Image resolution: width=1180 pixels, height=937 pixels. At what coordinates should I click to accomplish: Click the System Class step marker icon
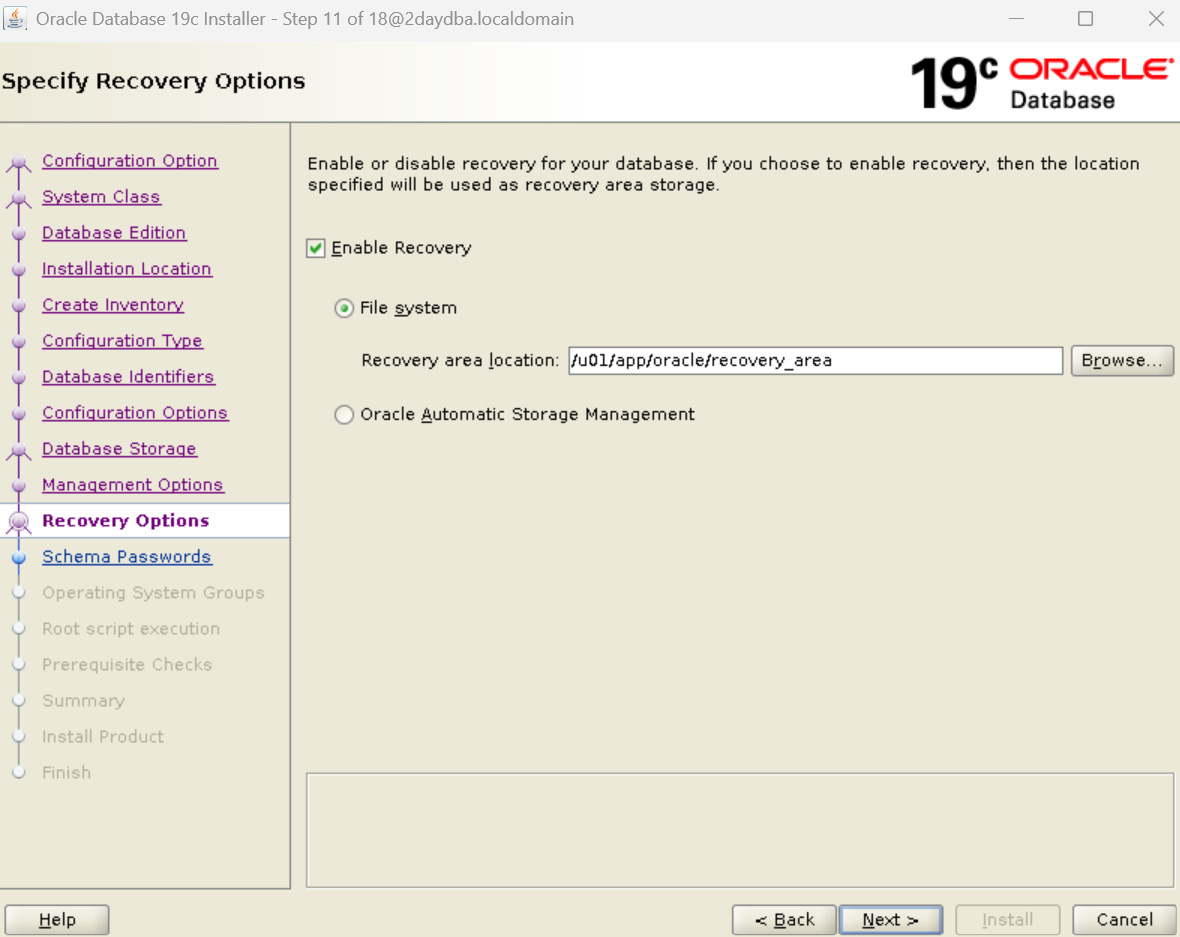click(x=19, y=198)
